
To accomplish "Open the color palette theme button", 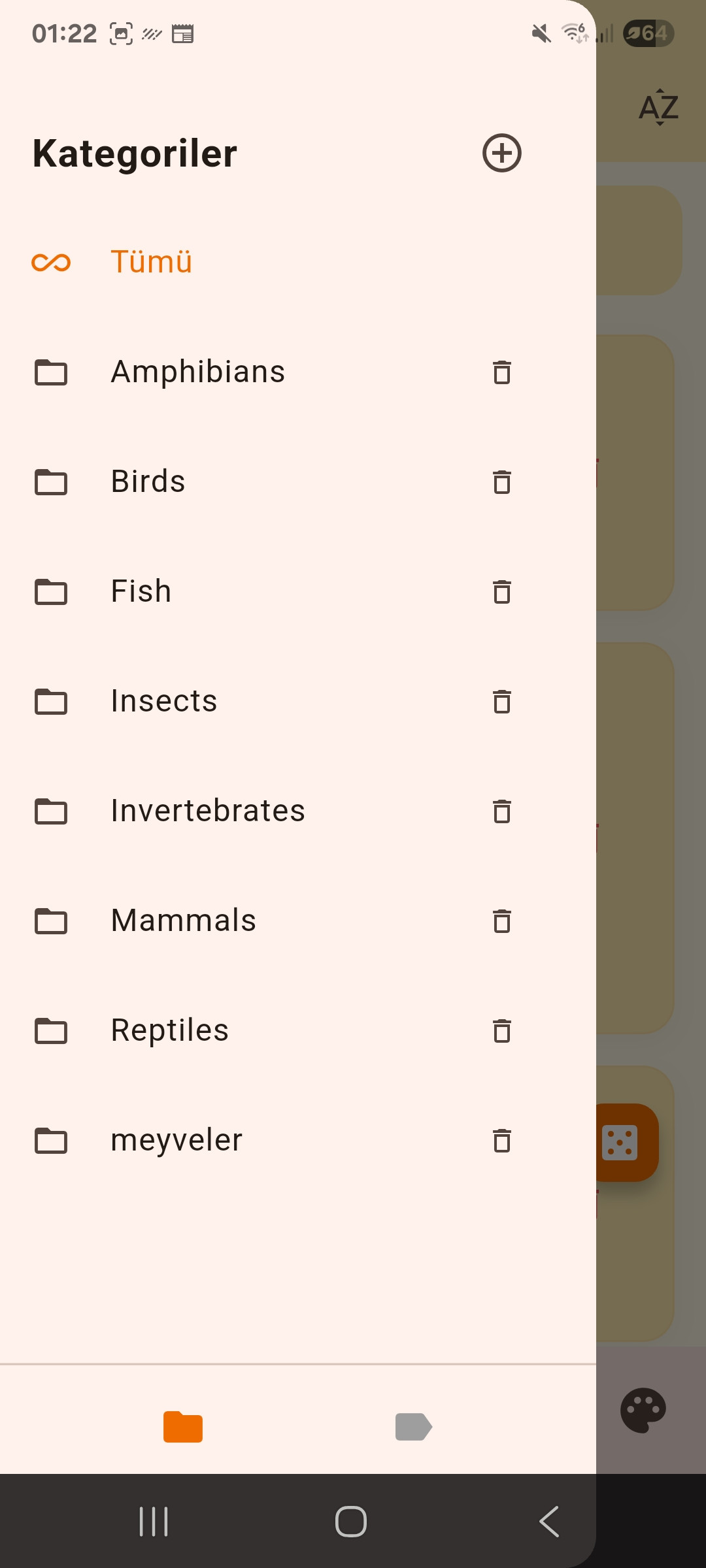I will 643,1410.
